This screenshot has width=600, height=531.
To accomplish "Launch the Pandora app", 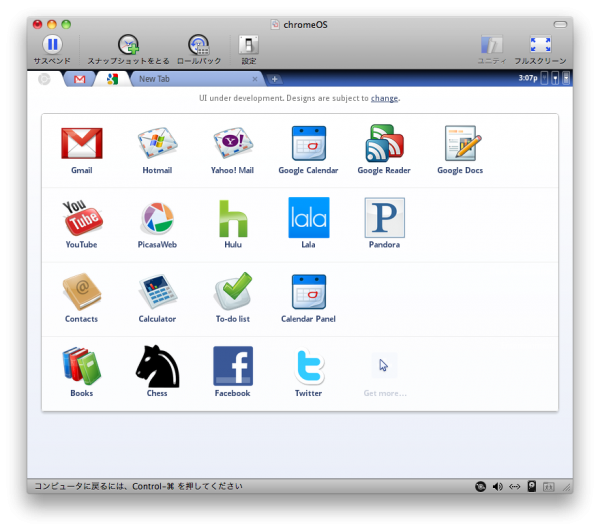I will click(x=384, y=218).
